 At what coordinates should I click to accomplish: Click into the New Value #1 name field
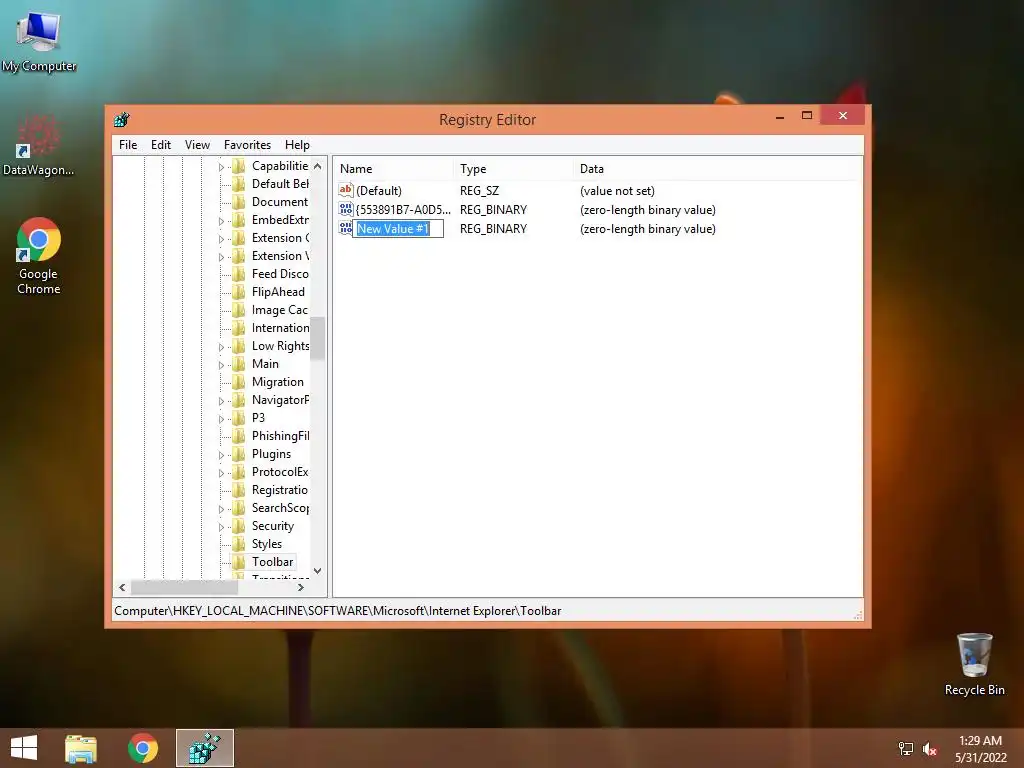[398, 229]
